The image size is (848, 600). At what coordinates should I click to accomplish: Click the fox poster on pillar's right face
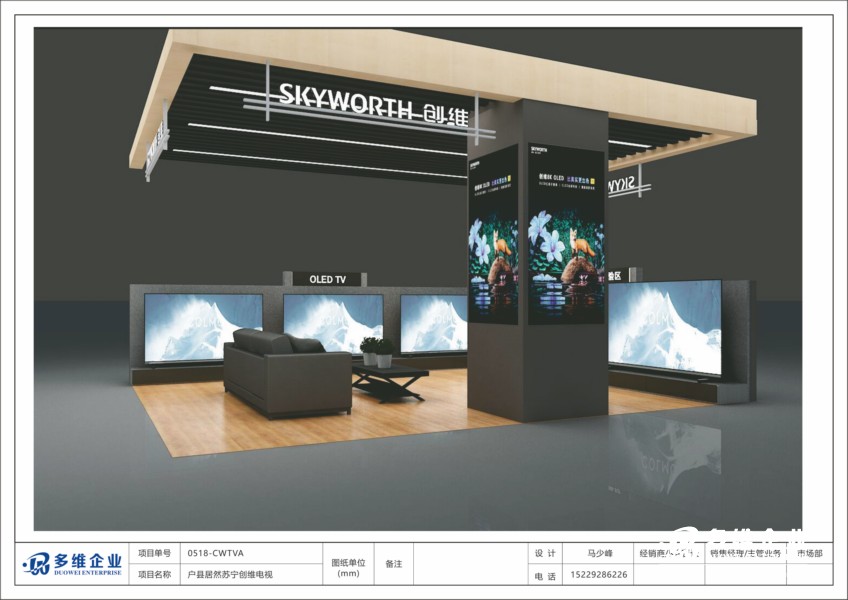pyautogui.click(x=566, y=234)
